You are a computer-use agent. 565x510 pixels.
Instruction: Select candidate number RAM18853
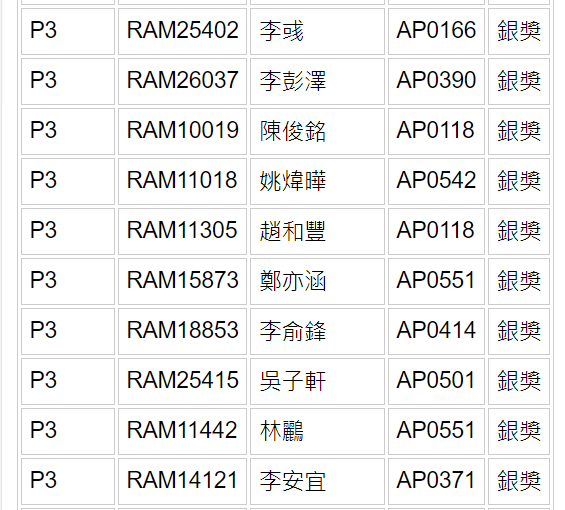182,331
